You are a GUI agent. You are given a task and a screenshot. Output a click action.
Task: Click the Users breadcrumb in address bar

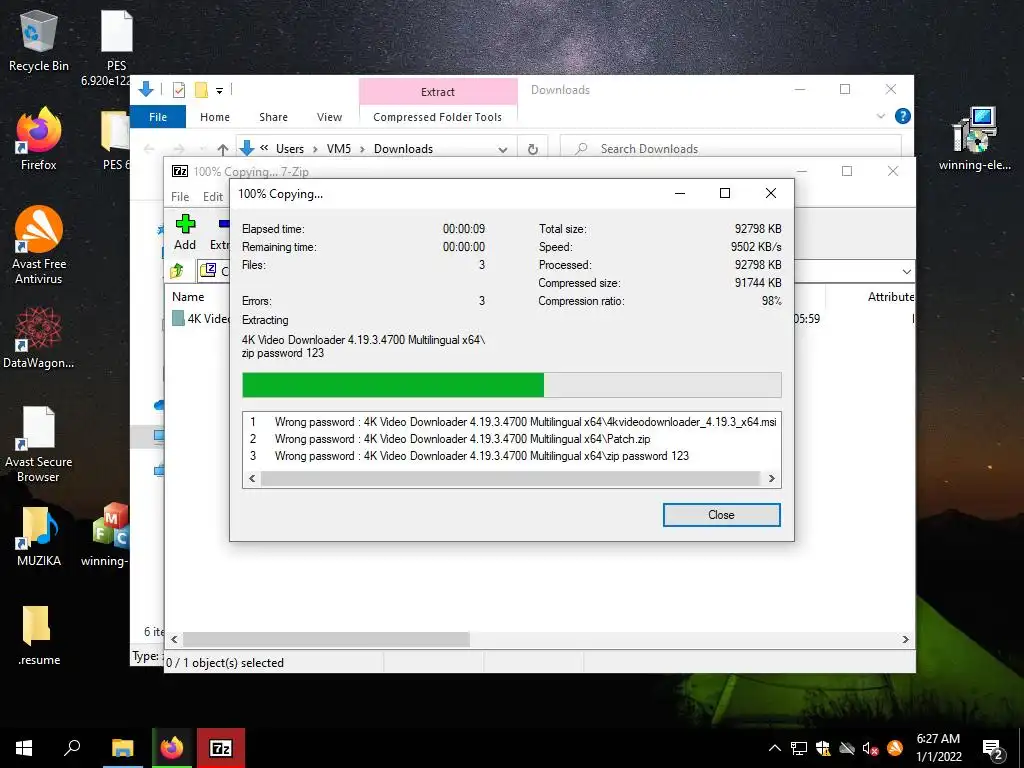point(289,149)
